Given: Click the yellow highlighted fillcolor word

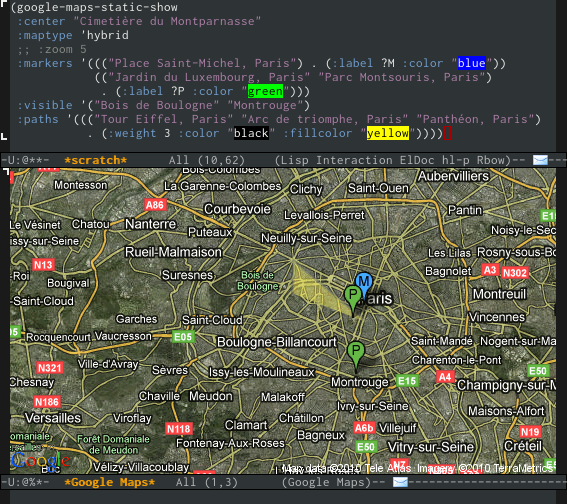Looking at the screenshot, I should pyautogui.click(x=388, y=133).
